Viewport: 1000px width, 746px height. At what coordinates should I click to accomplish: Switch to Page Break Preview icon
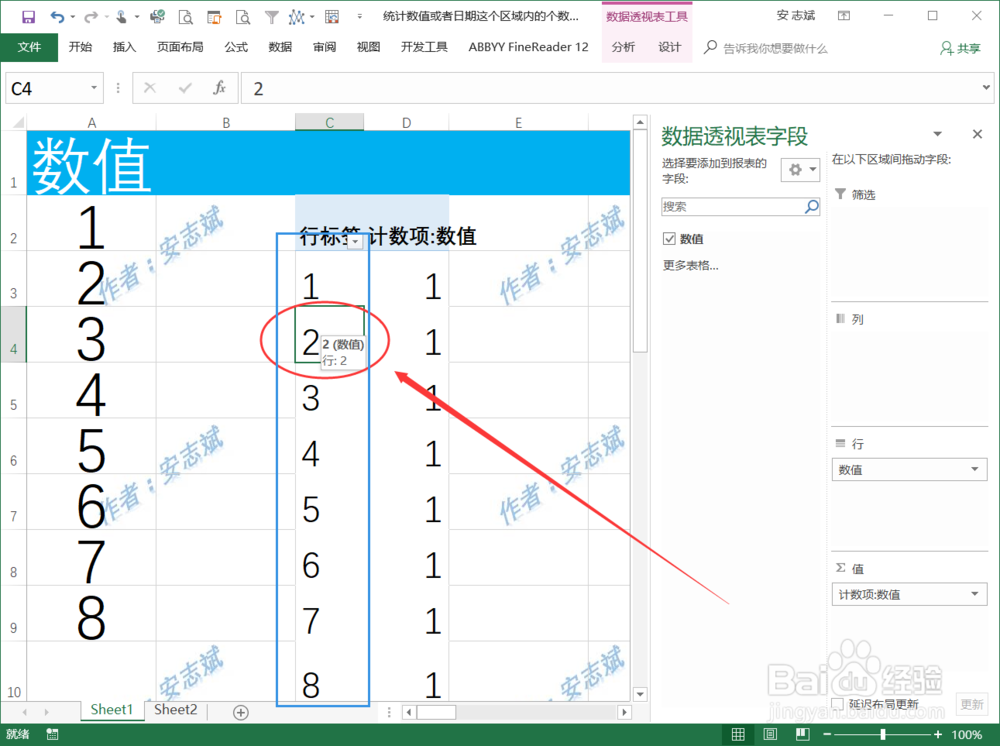tap(803, 735)
